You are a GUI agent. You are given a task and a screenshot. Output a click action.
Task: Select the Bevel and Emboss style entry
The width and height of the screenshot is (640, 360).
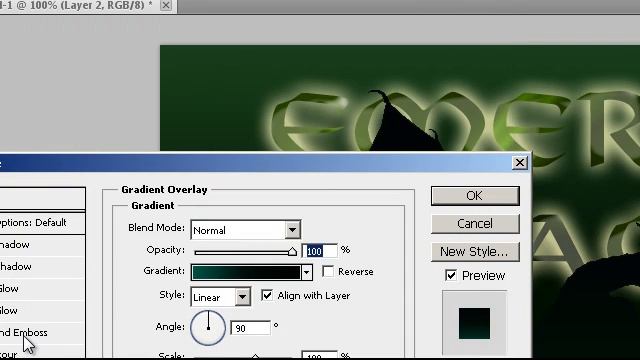point(42,333)
